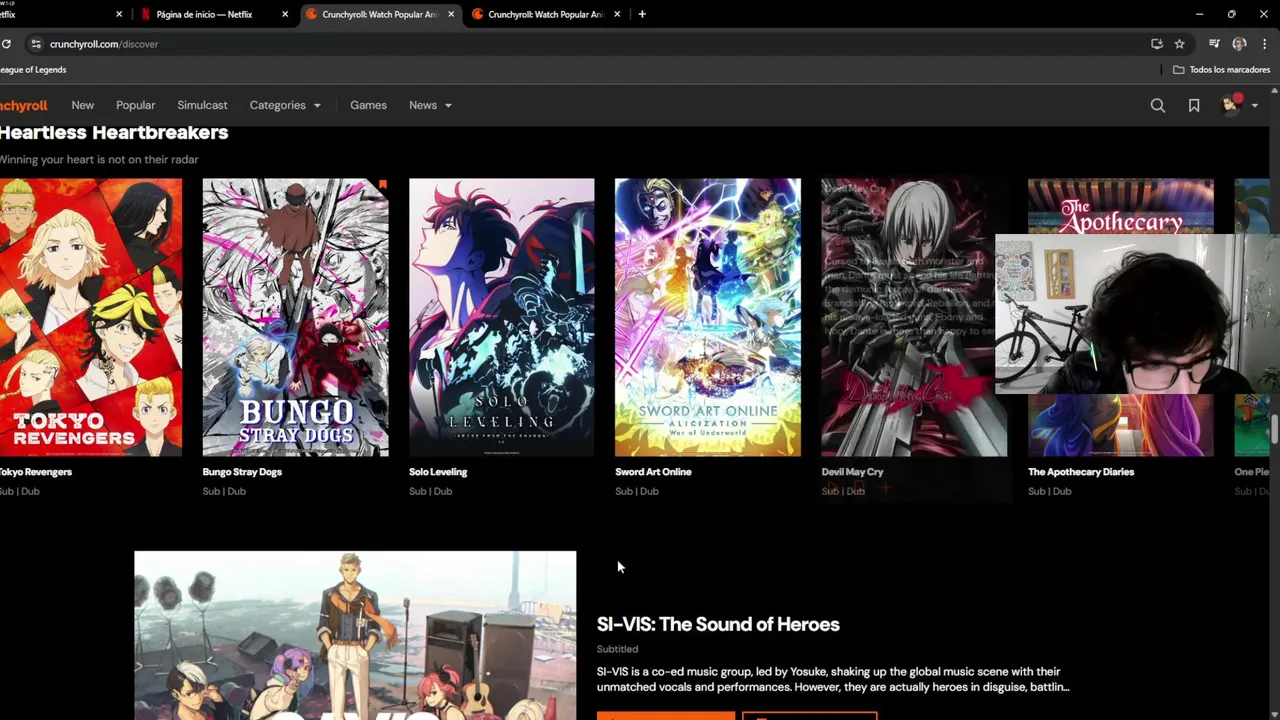The width and height of the screenshot is (1280, 720).
Task: Open the Bungo Stray Dogs poster
Action: click(x=295, y=317)
